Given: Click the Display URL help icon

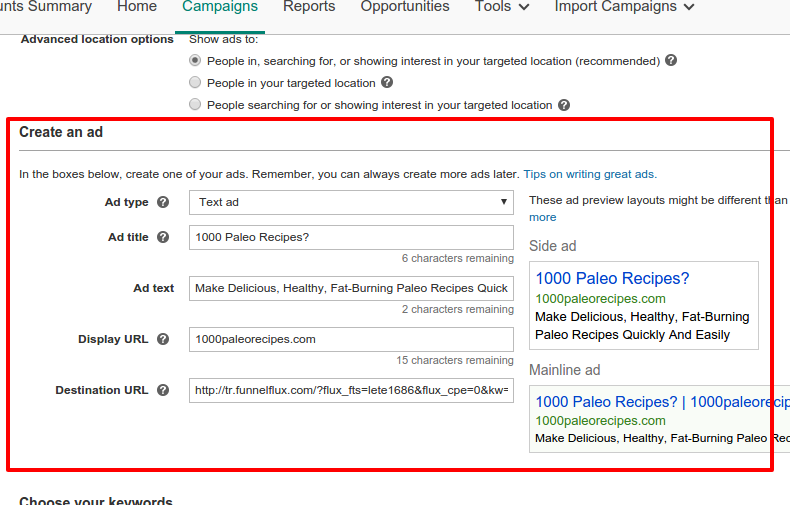Looking at the screenshot, I should point(163,339).
